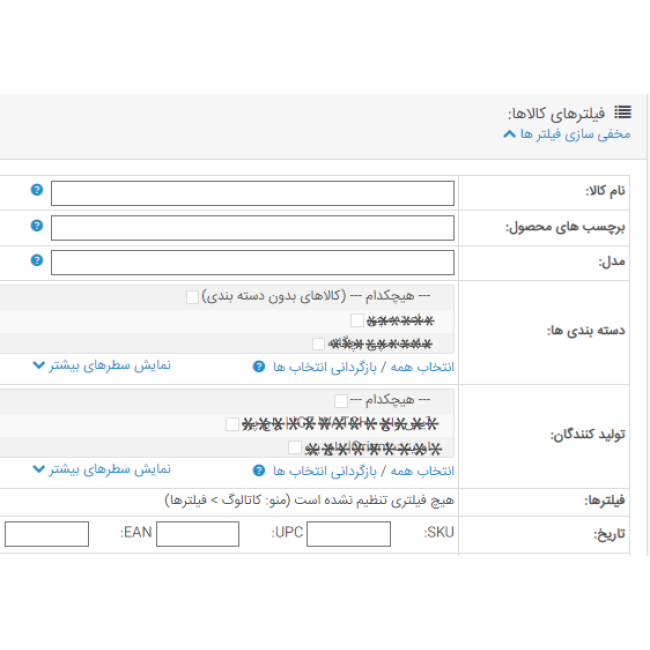This screenshot has width=650, height=650.
Task: Check هیچکدام (کالاهای بدون دسته بندی) checkbox
Action: tap(192, 297)
